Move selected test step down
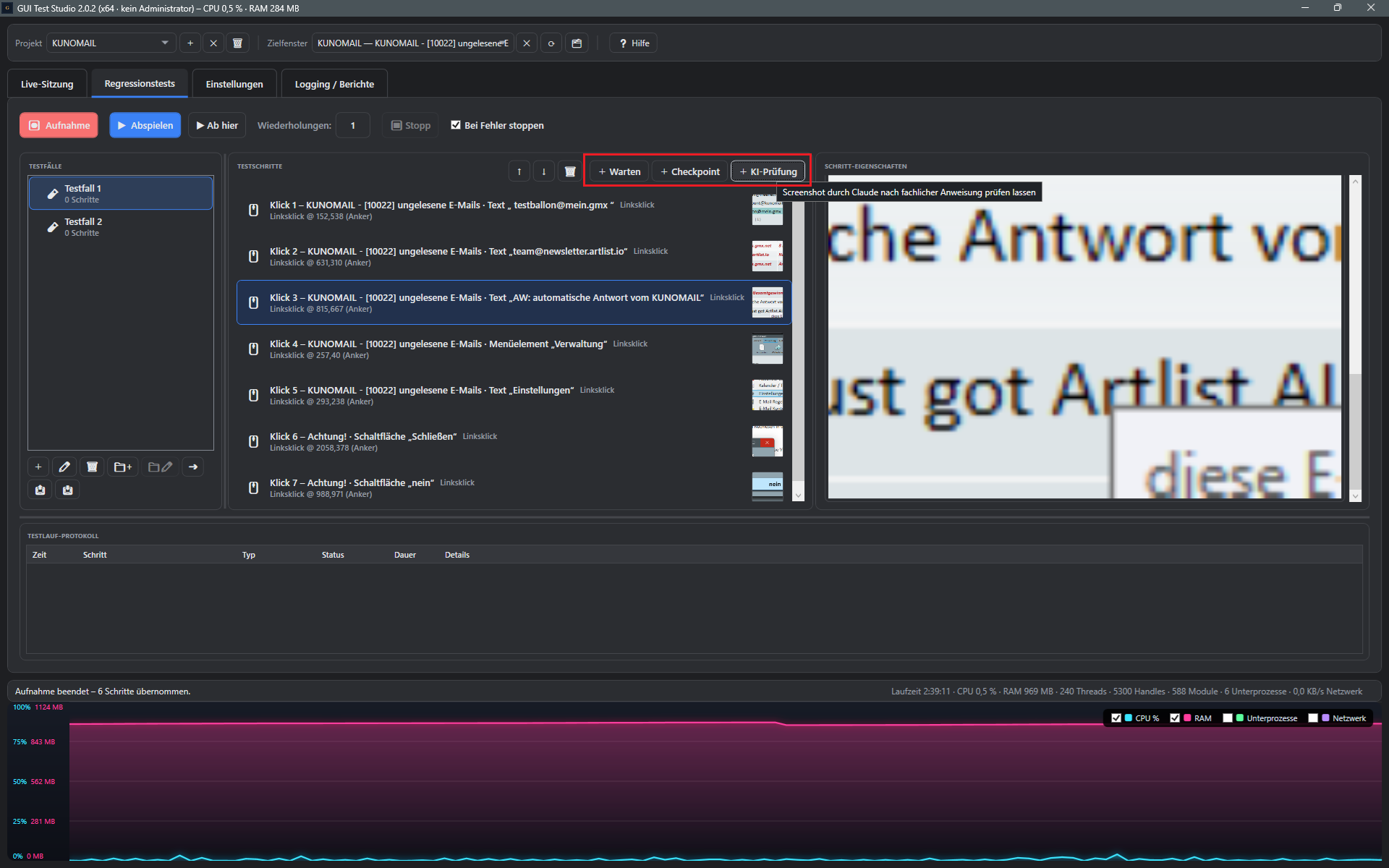1389x868 pixels. [x=544, y=171]
